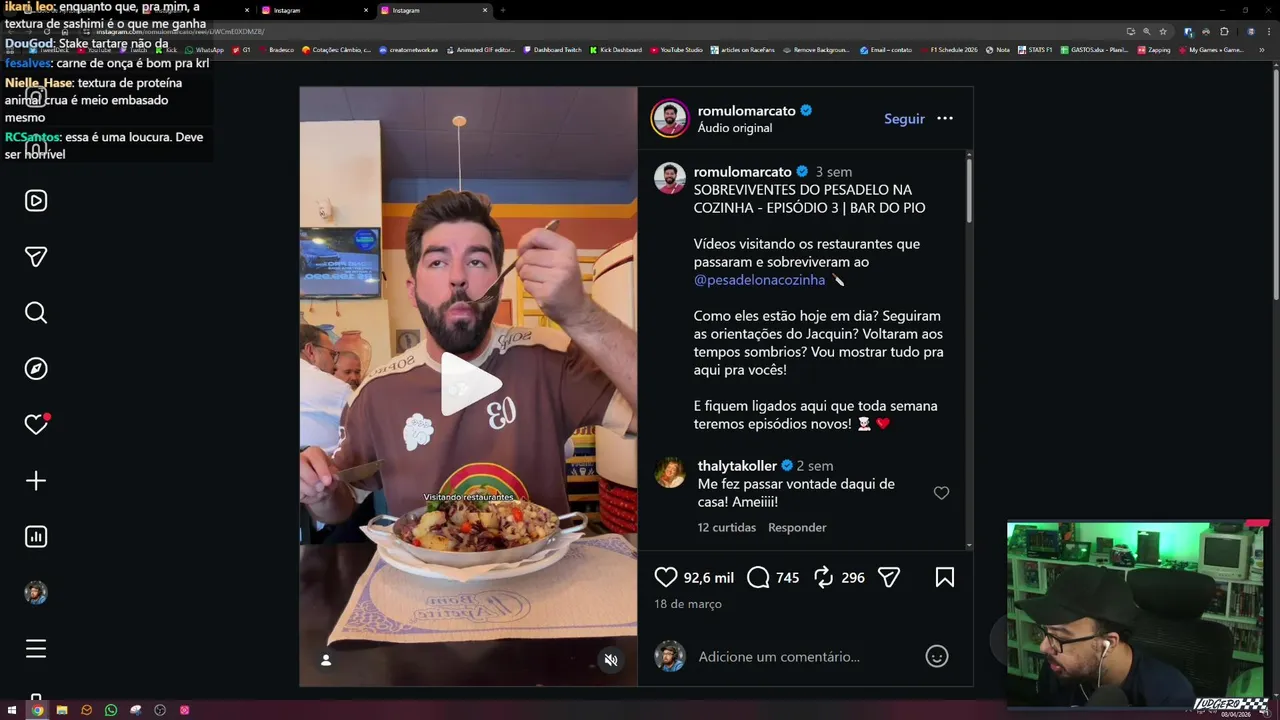Open Instagram Reels from sidebar
Viewport: 1280px width, 720px height.
click(36, 201)
